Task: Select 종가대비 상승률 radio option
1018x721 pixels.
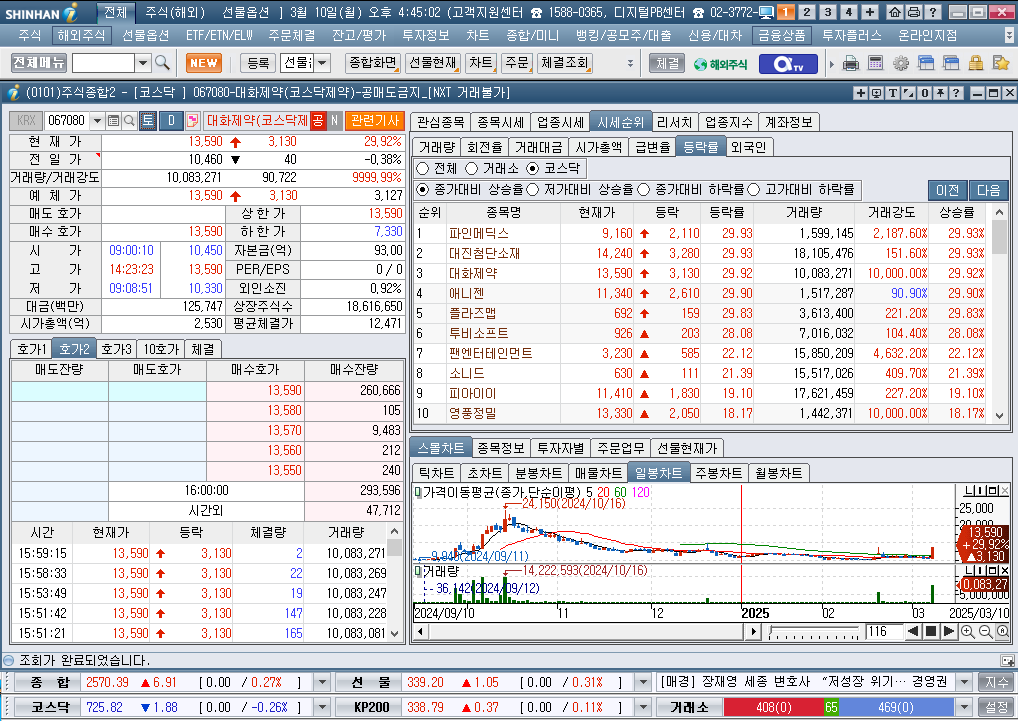Action: 423,189
